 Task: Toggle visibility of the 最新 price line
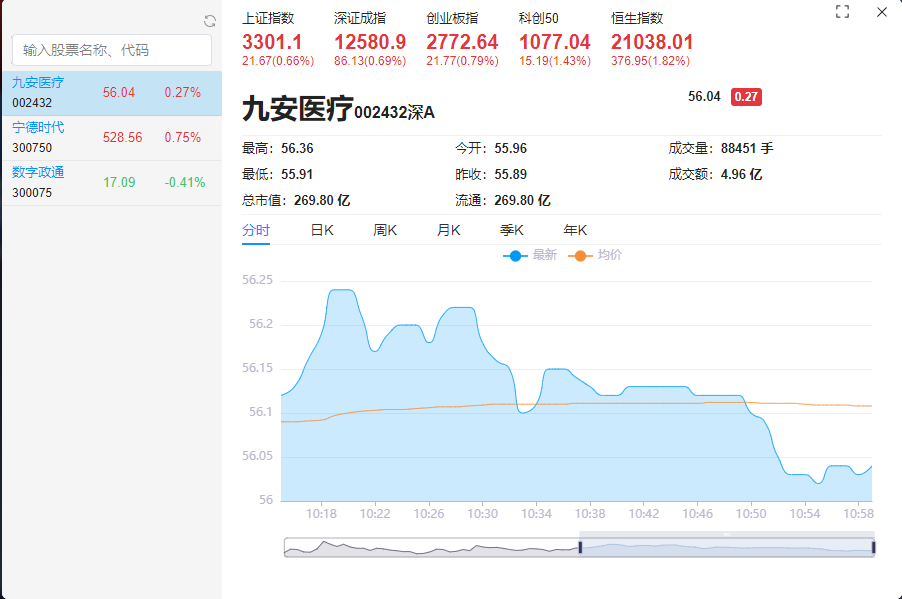click(x=528, y=255)
